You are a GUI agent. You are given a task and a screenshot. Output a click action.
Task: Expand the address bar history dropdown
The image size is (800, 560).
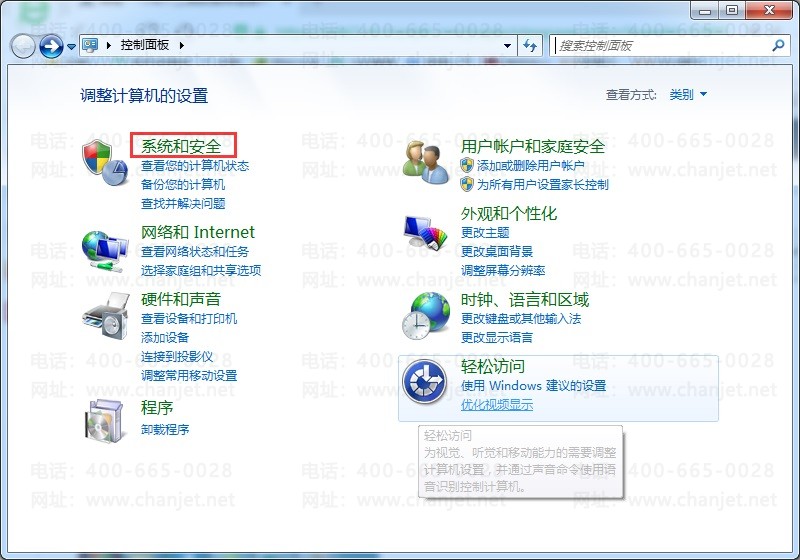[507, 46]
